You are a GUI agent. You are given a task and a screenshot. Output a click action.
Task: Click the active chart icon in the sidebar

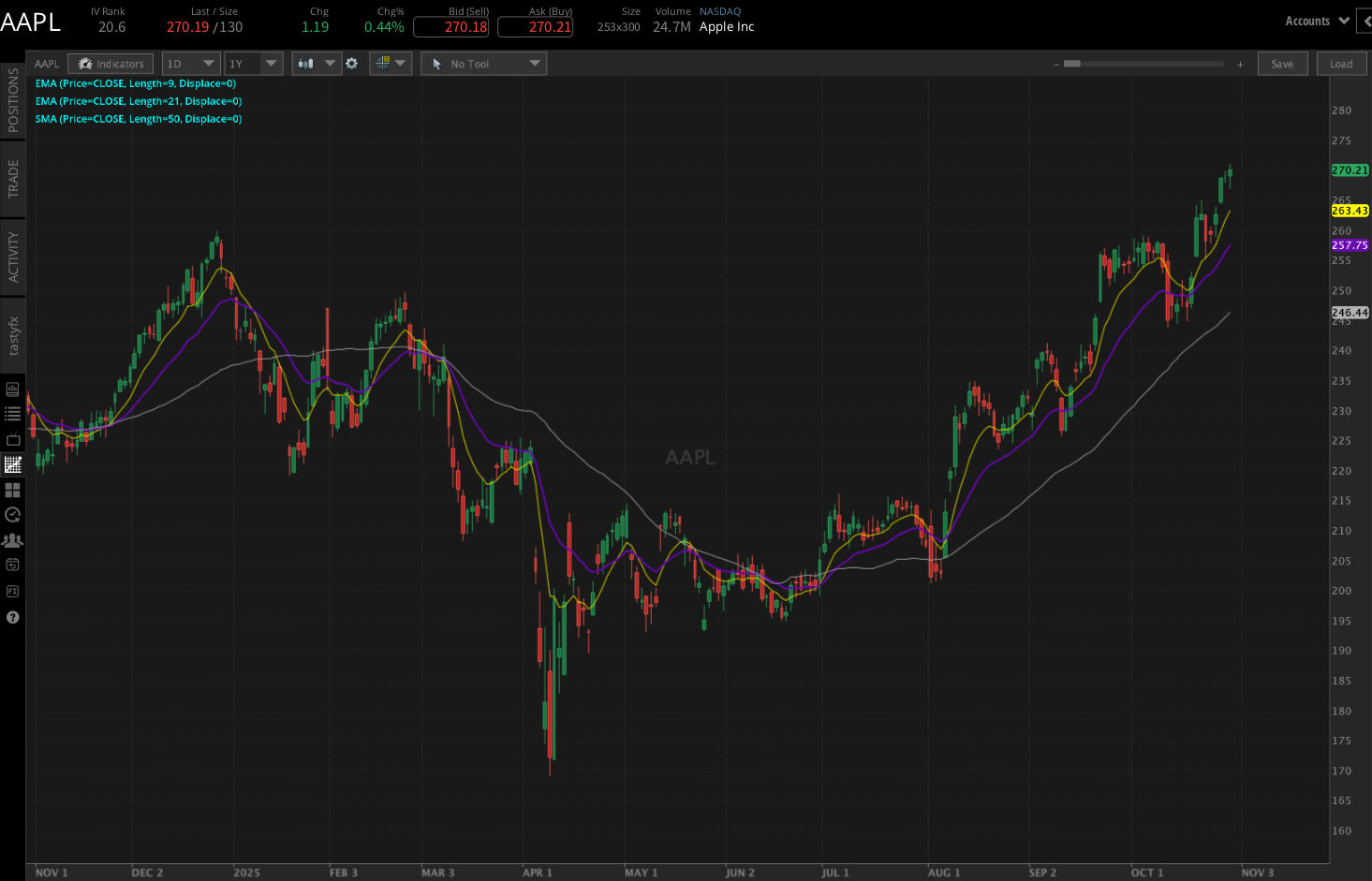coord(13,463)
